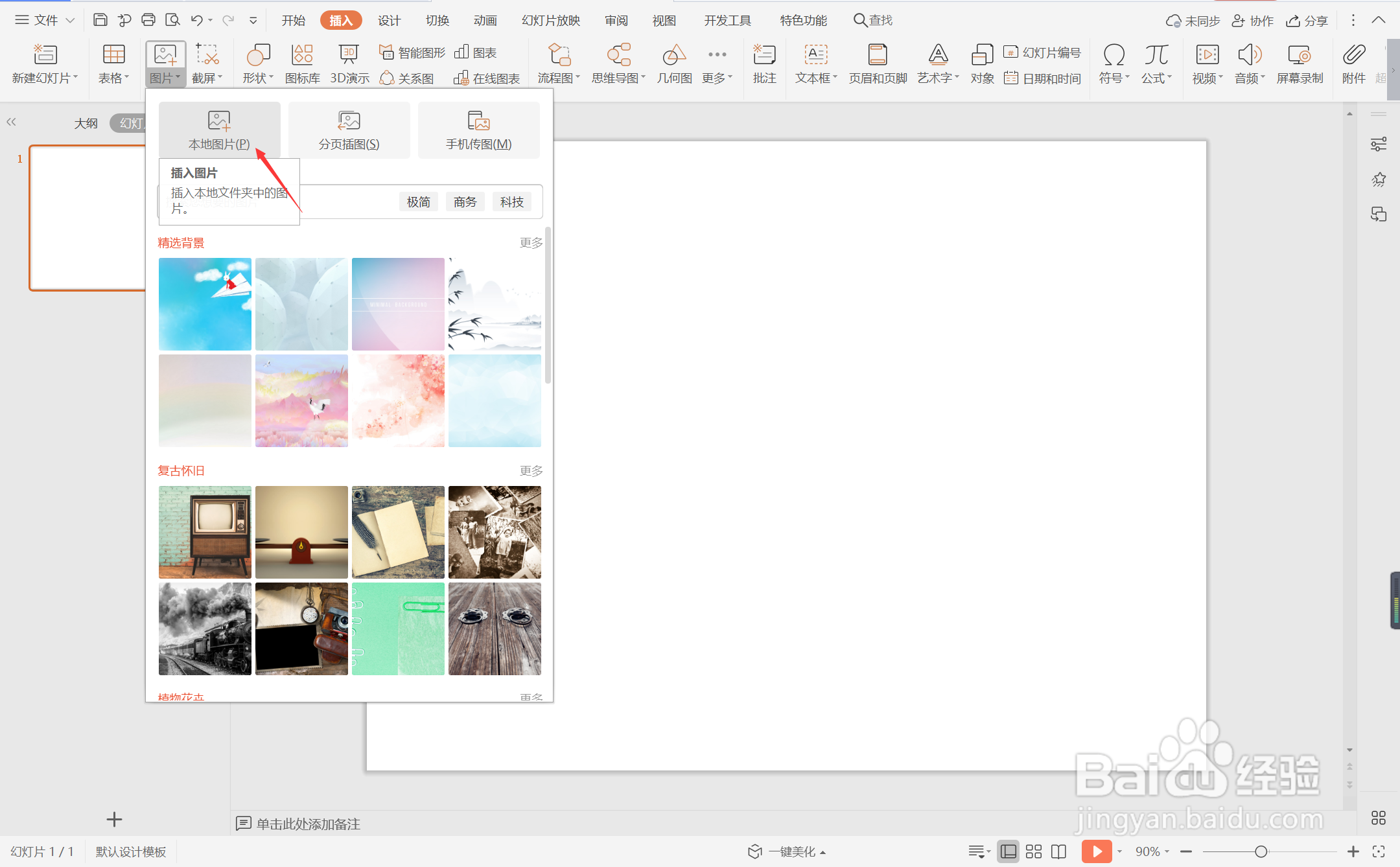Switch to the 切换 transitions tab
This screenshot has width=1400, height=867.
pos(437,20)
